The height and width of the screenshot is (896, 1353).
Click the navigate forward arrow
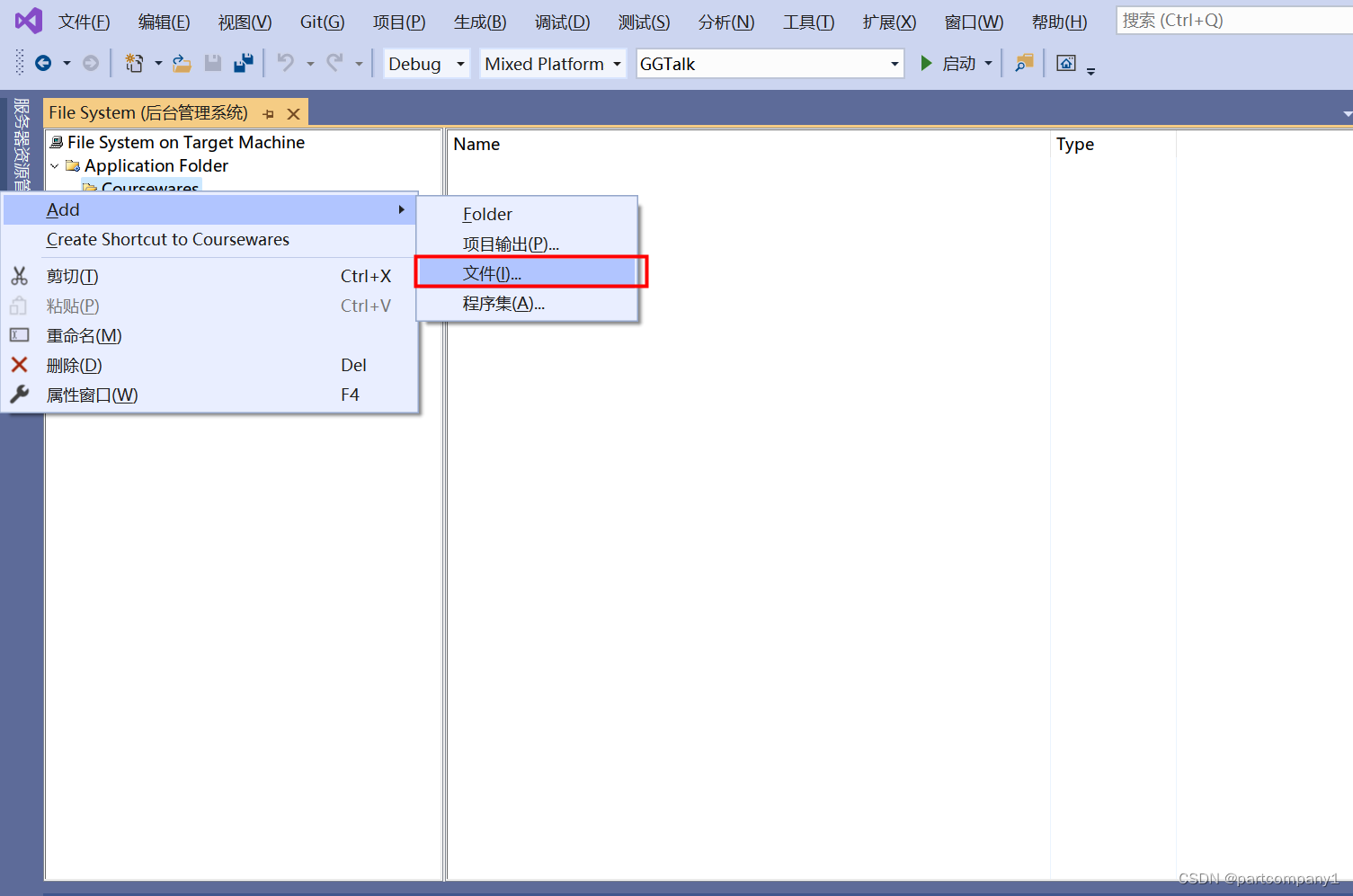(x=91, y=63)
